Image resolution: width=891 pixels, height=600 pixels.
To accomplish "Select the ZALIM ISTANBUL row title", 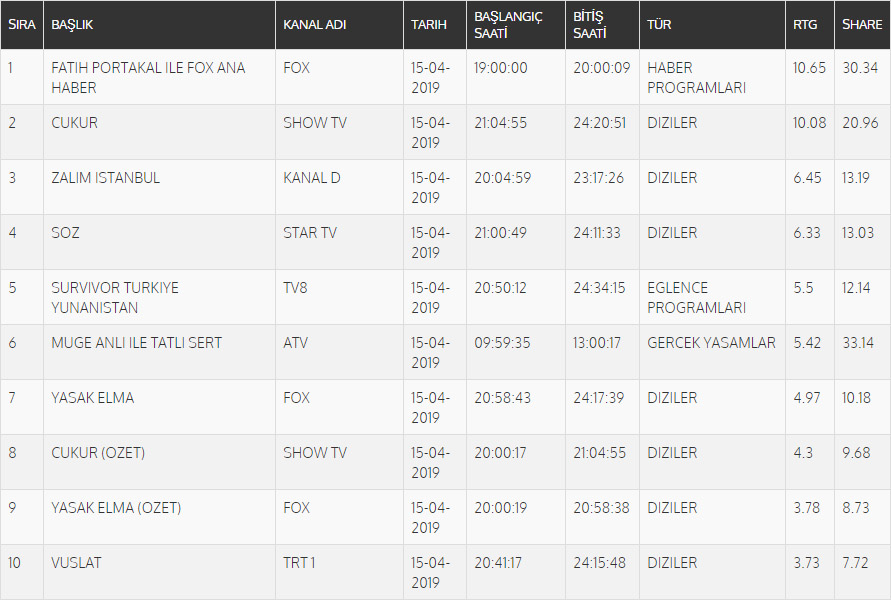I will point(106,178).
